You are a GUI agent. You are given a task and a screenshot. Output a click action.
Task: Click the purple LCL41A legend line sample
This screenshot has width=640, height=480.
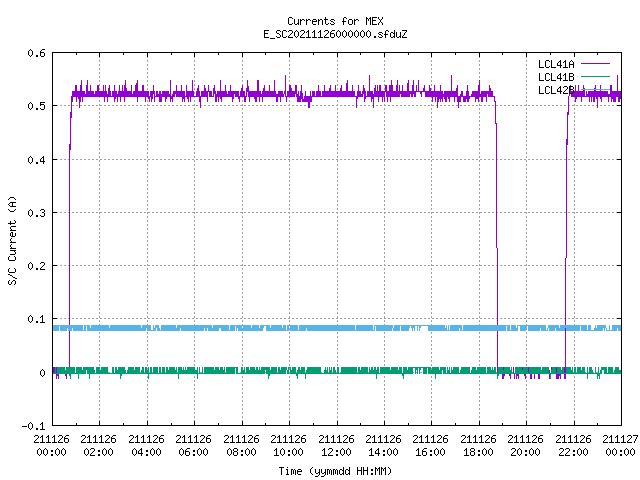pyautogui.click(x=595, y=64)
